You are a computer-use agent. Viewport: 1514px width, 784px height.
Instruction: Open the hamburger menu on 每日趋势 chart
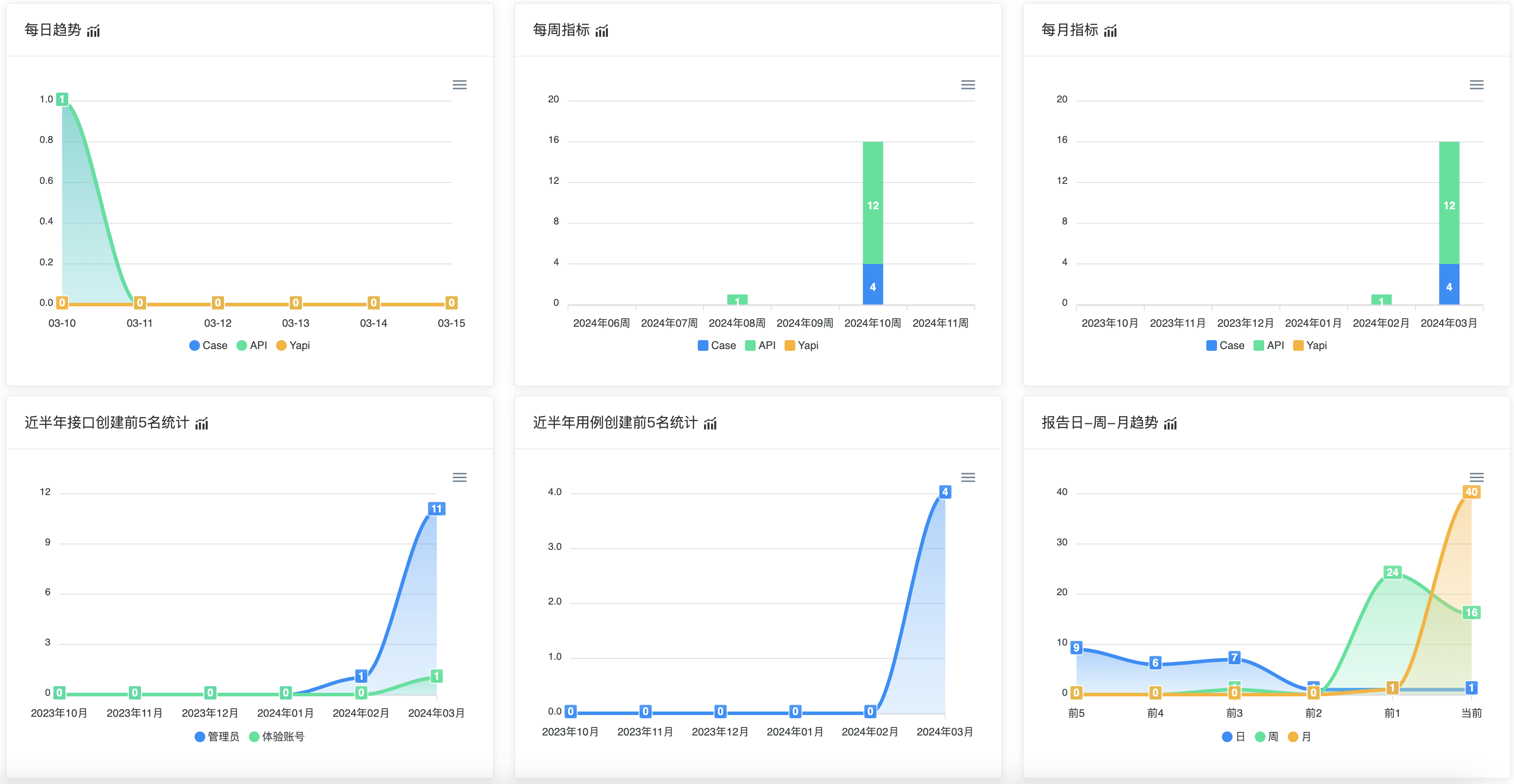(x=459, y=85)
